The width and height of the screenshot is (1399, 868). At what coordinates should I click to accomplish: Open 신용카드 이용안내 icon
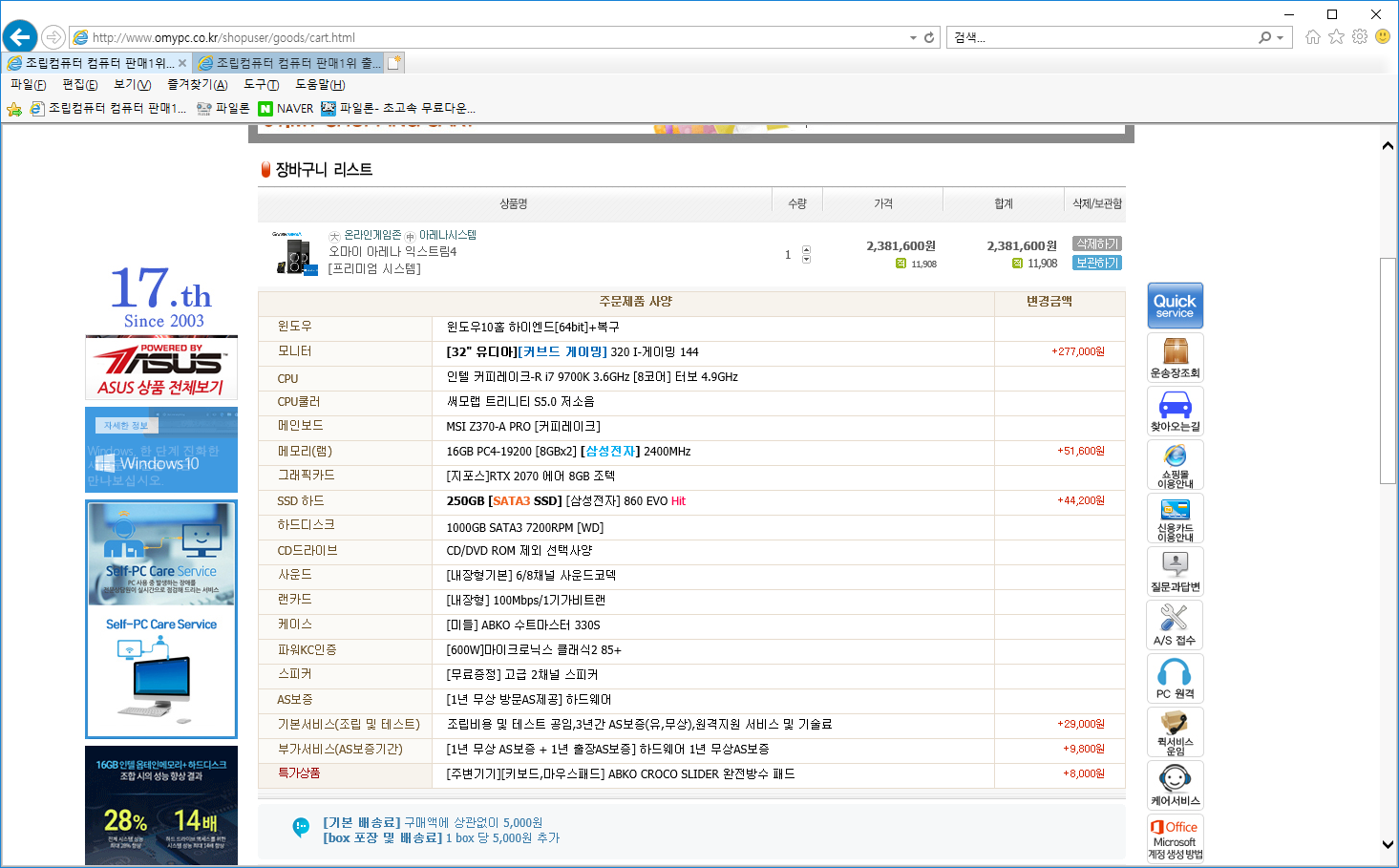click(1176, 519)
